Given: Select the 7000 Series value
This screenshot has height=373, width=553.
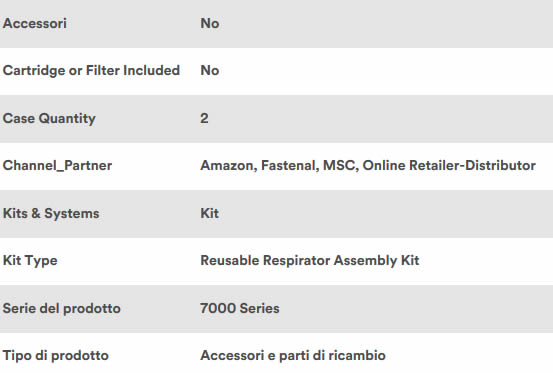Looking at the screenshot, I should [x=240, y=308].
